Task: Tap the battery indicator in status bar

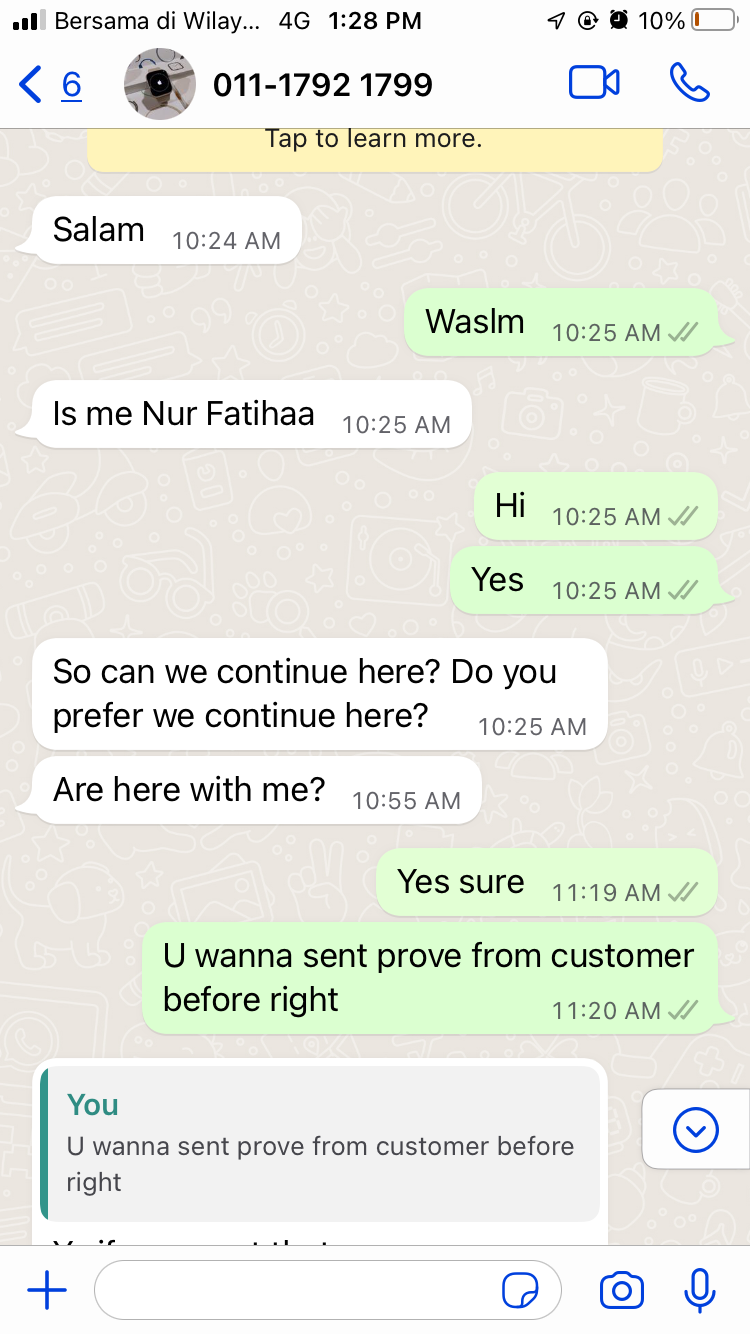Action: [713, 20]
